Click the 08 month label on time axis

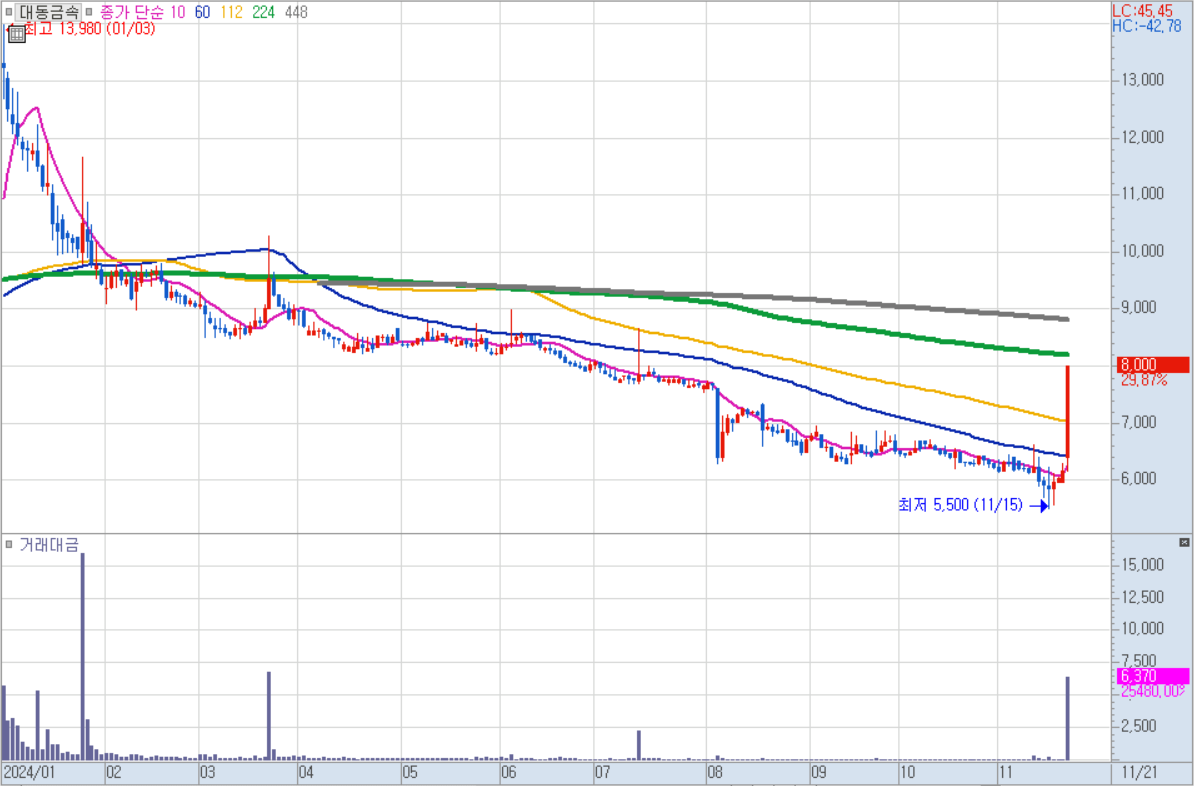tap(714, 772)
